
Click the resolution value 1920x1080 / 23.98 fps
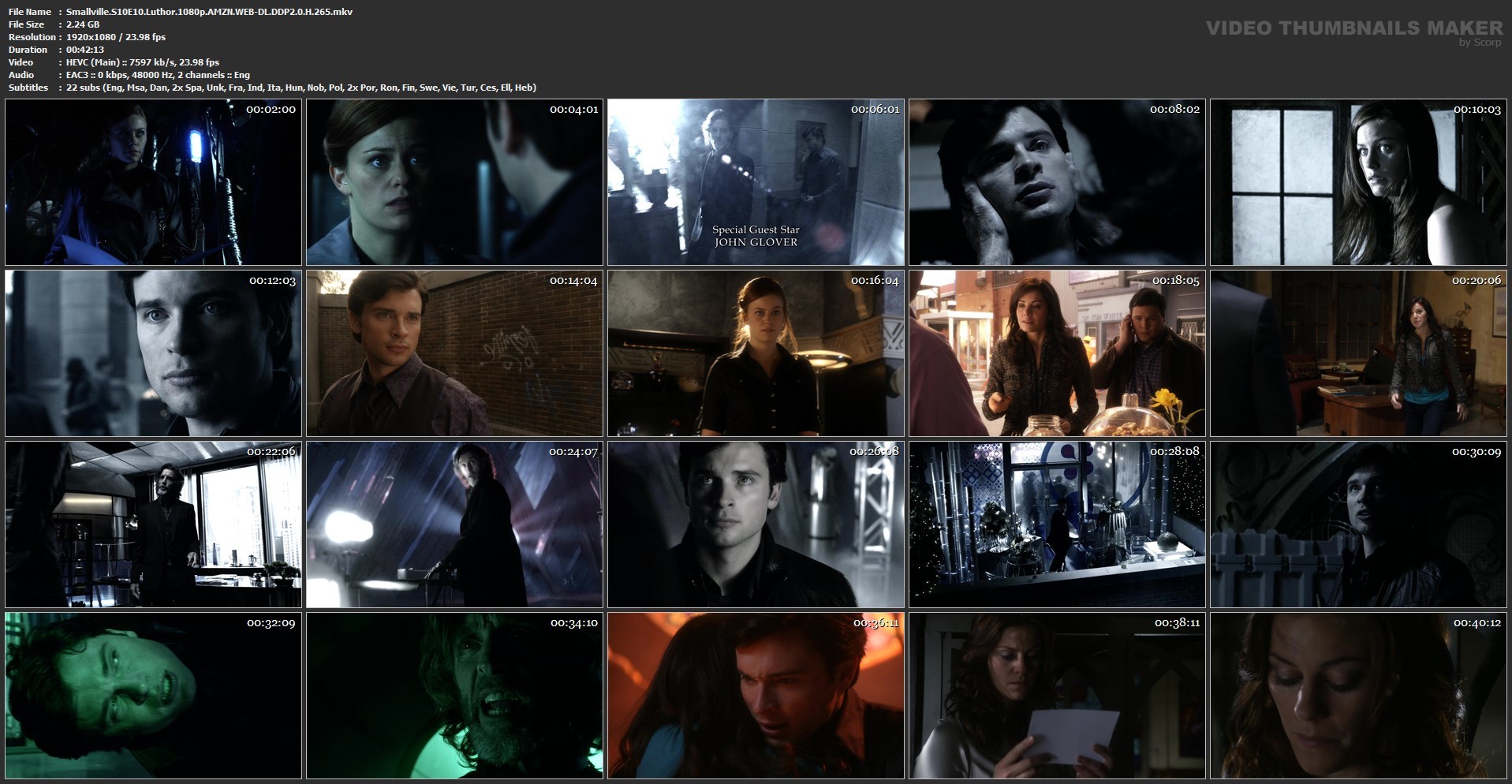(116, 37)
